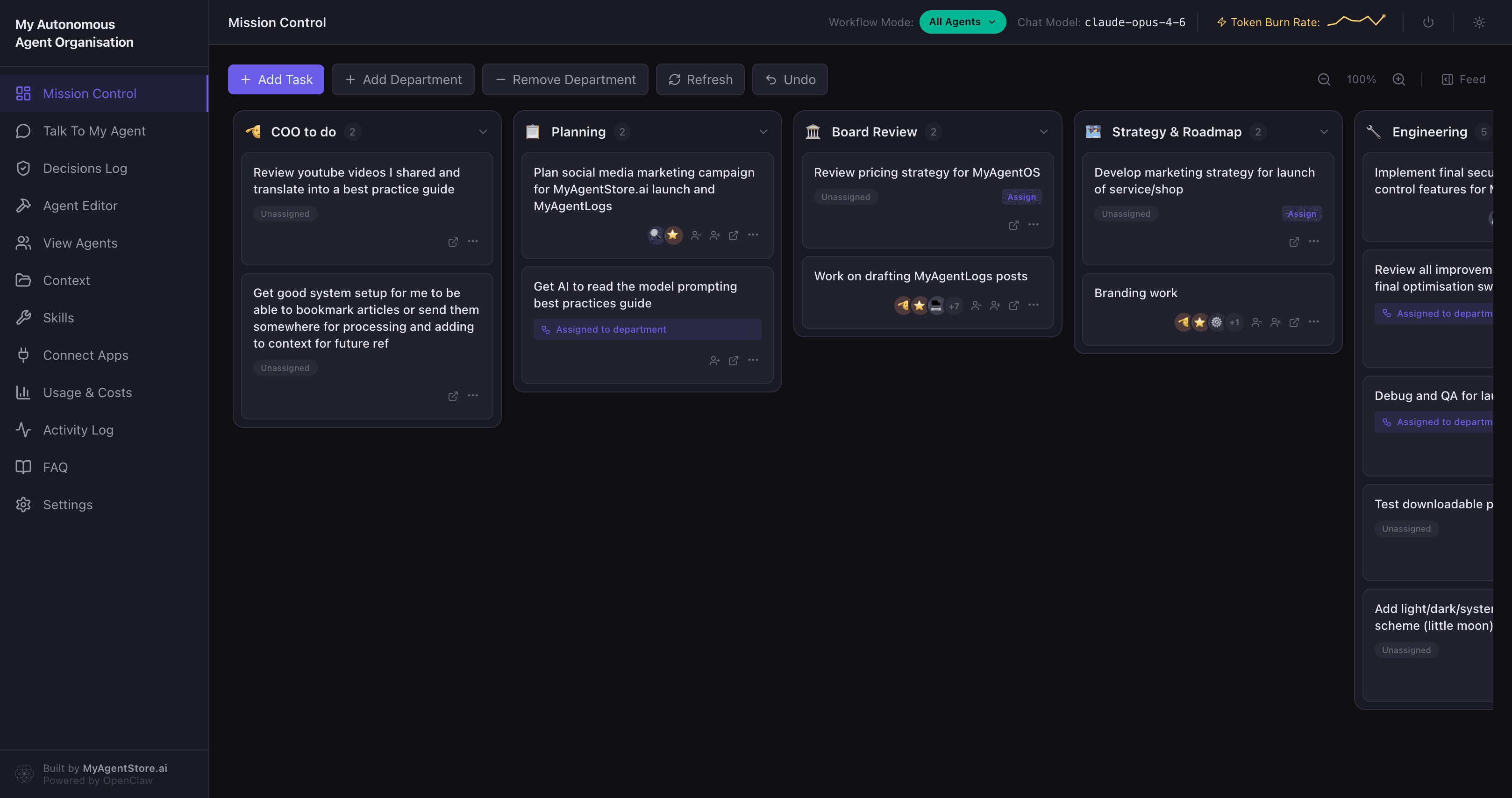Click the Add Task button

click(x=276, y=79)
